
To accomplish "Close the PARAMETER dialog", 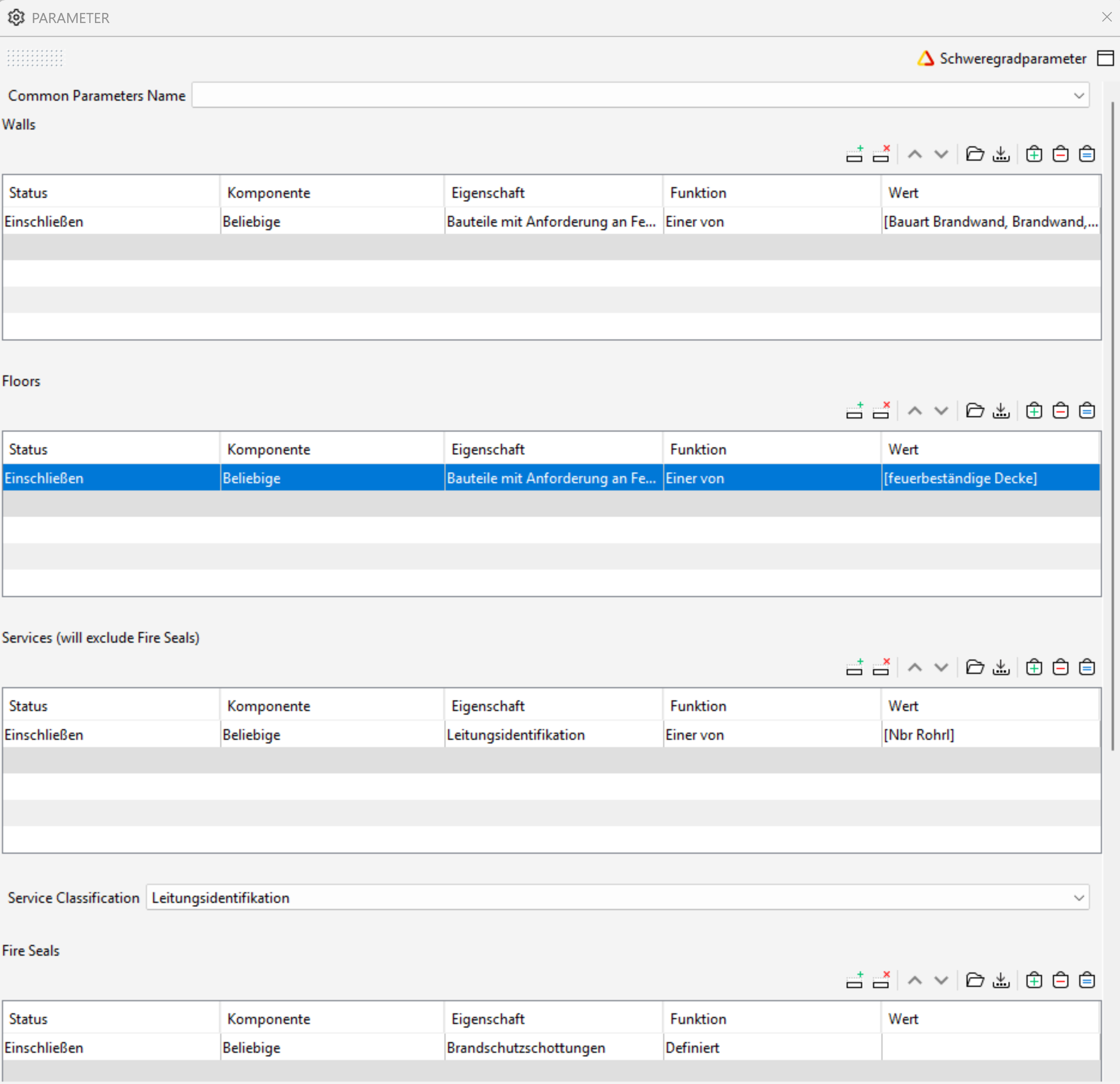I will [1107, 17].
